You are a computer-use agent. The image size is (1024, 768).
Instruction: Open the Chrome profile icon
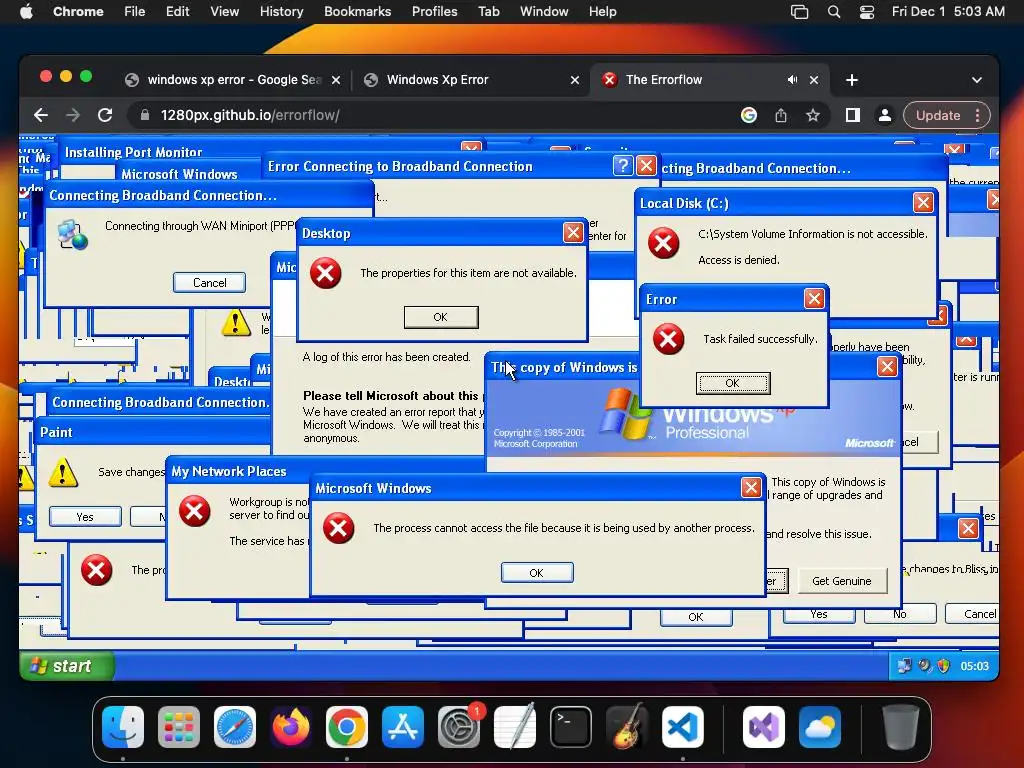coord(885,116)
